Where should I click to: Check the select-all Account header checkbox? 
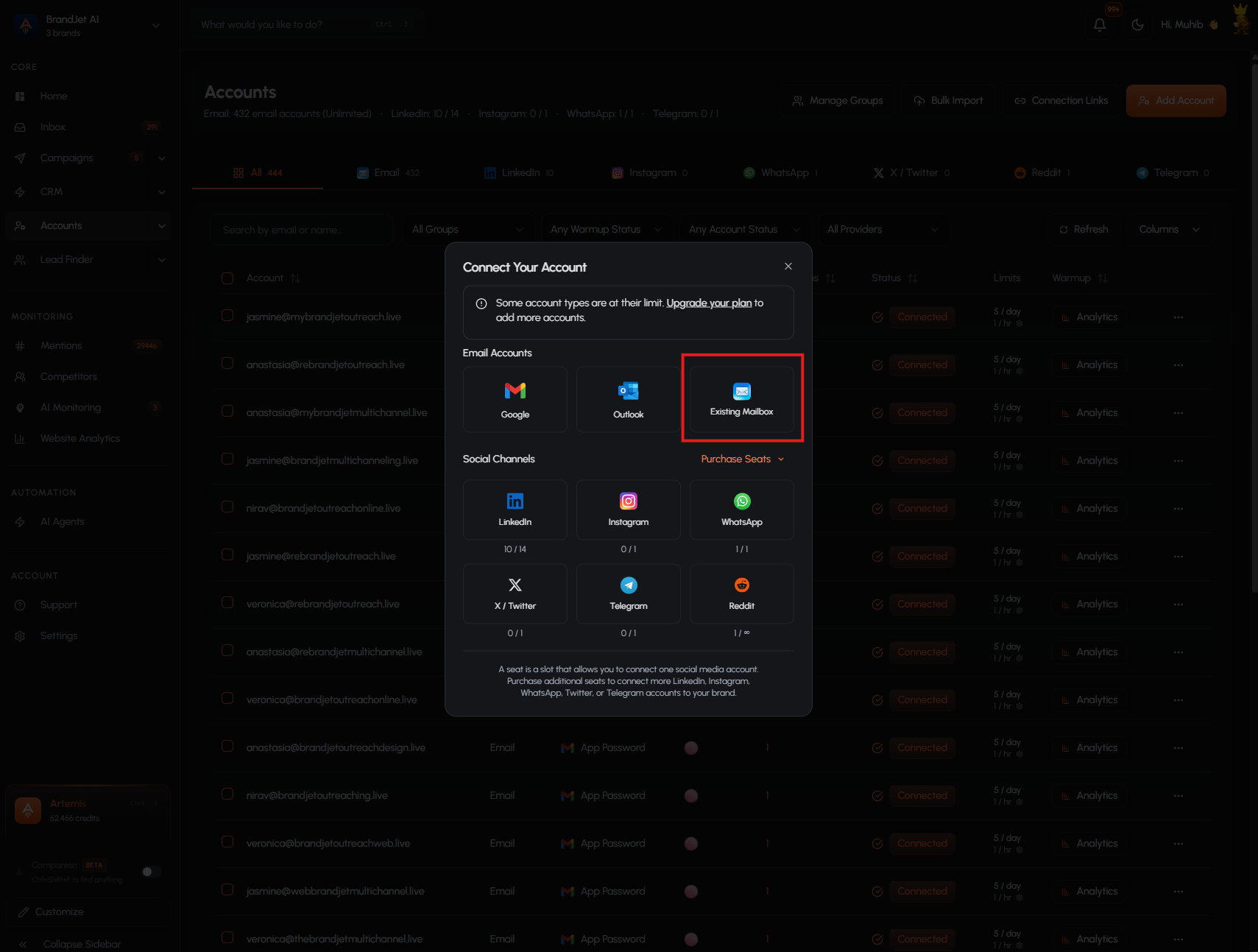point(227,278)
